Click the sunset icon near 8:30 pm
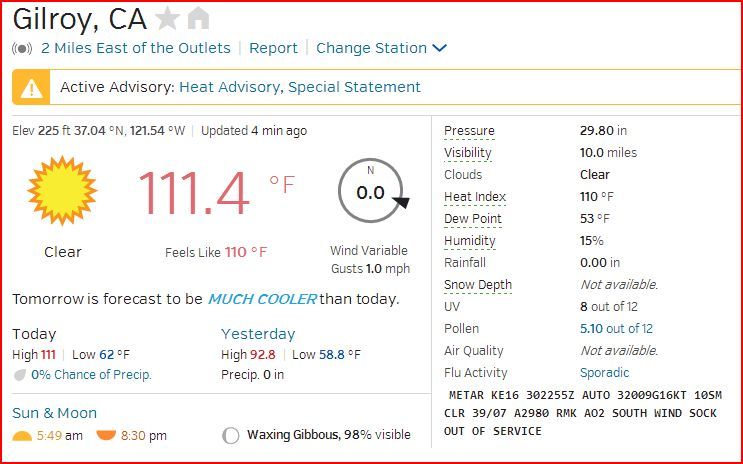This screenshot has width=743, height=464. tap(107, 436)
